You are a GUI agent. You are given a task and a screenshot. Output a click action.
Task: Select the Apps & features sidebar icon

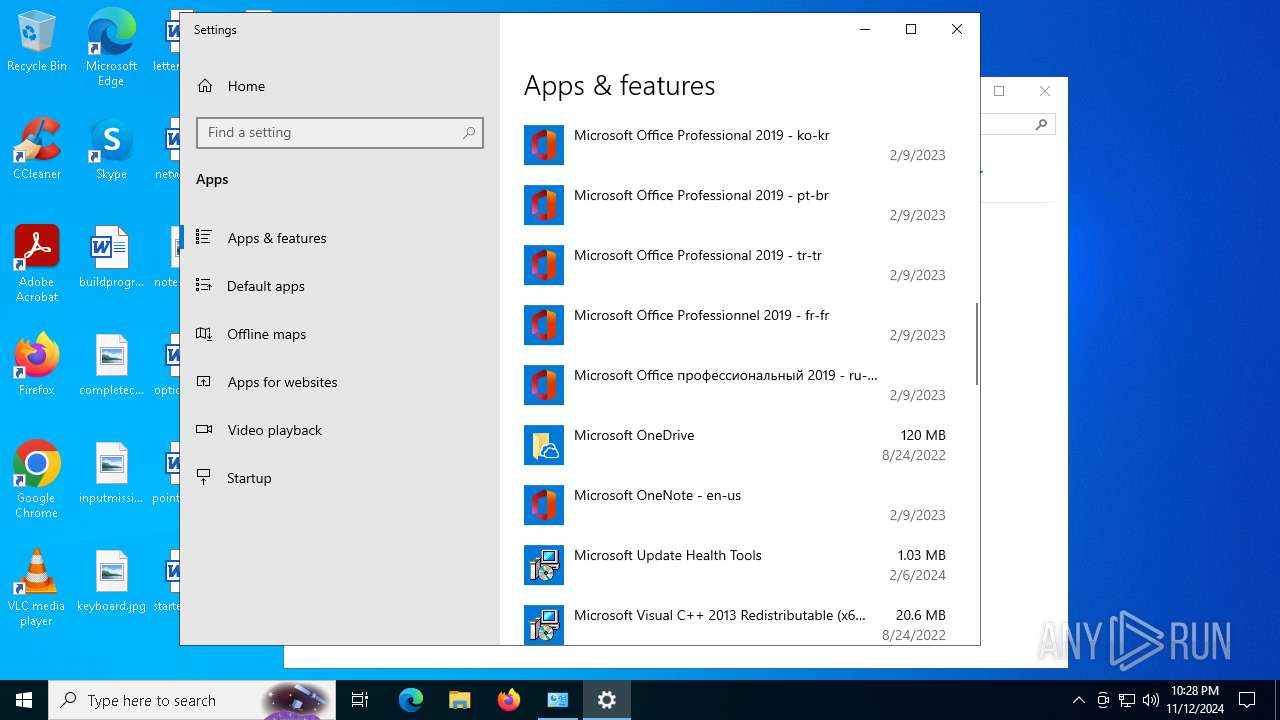[x=204, y=237]
